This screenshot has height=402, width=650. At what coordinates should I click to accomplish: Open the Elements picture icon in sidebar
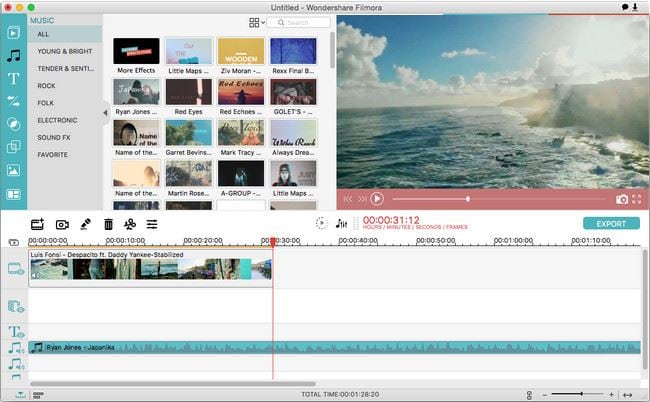coord(13,170)
